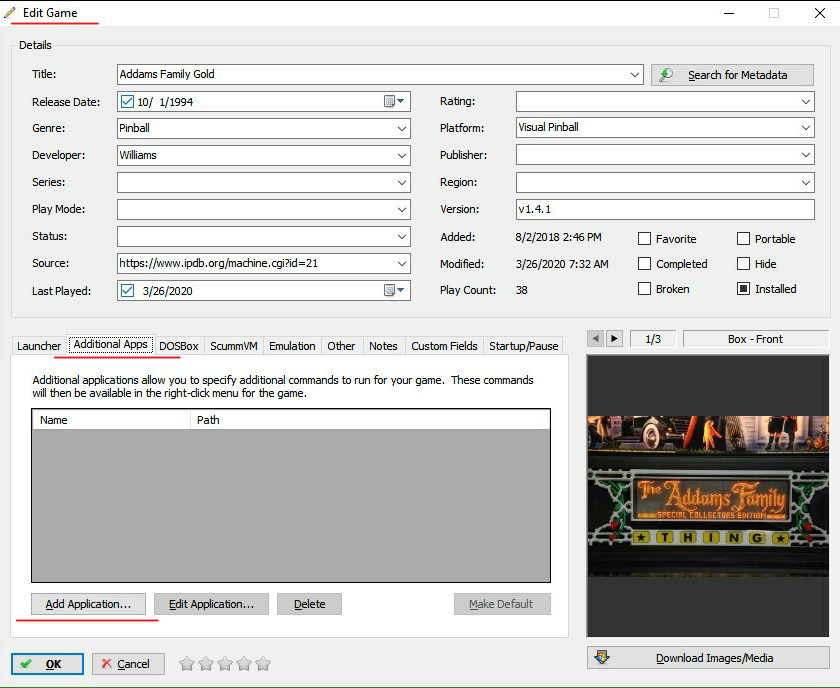
Task: Select the Additional Apps tab
Action: pyautogui.click(x=110, y=344)
